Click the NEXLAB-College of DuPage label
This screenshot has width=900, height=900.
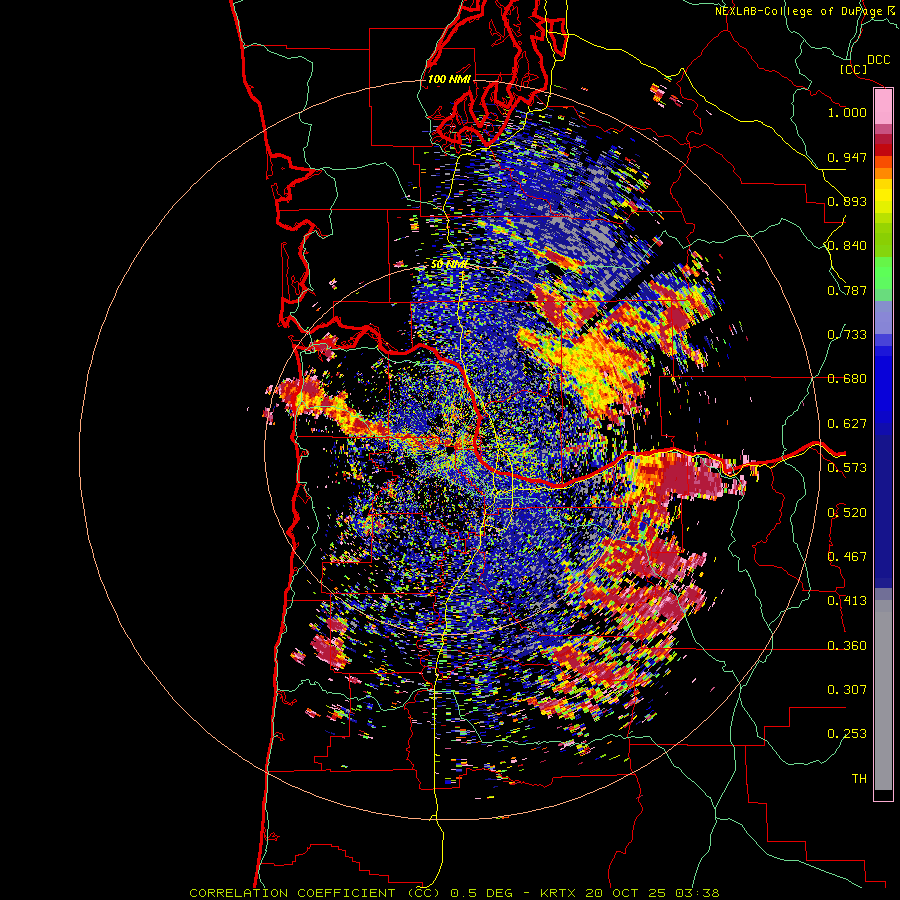800,11
